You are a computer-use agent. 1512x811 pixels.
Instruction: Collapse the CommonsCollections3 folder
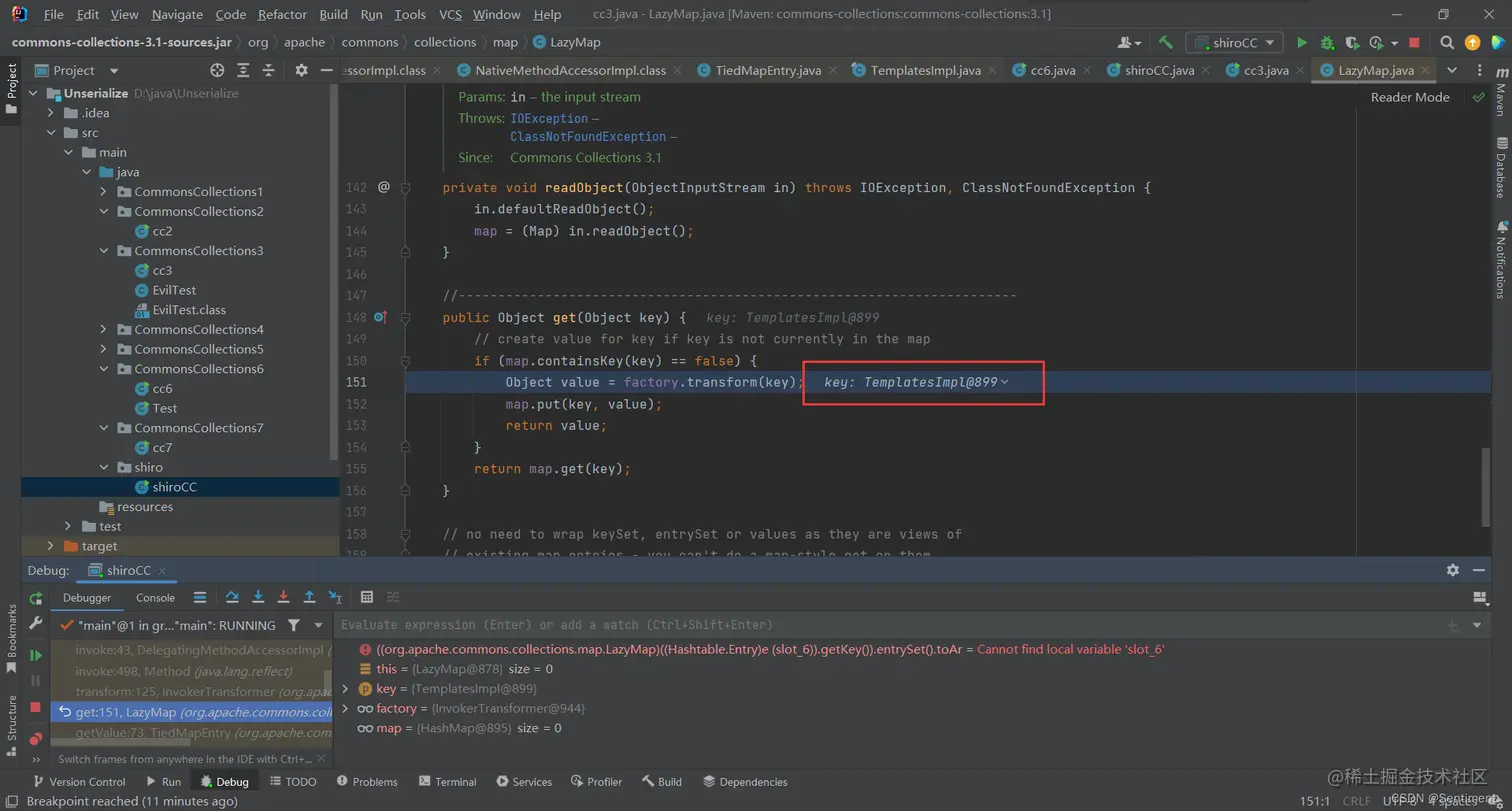(104, 251)
